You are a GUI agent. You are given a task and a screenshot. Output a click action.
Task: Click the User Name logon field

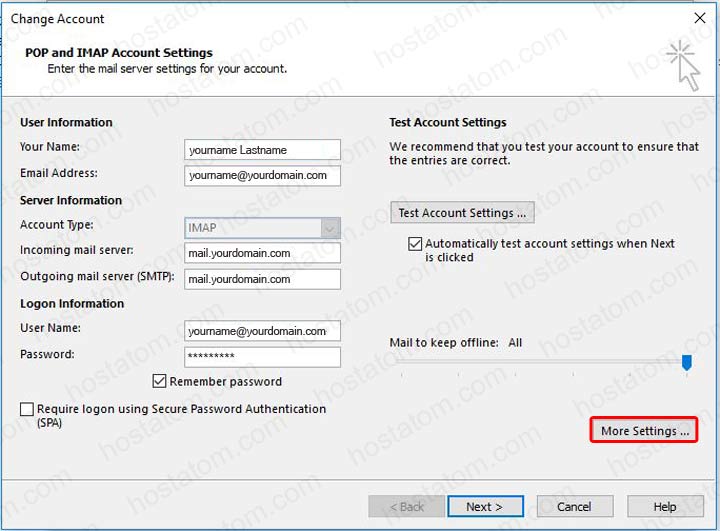click(x=262, y=331)
